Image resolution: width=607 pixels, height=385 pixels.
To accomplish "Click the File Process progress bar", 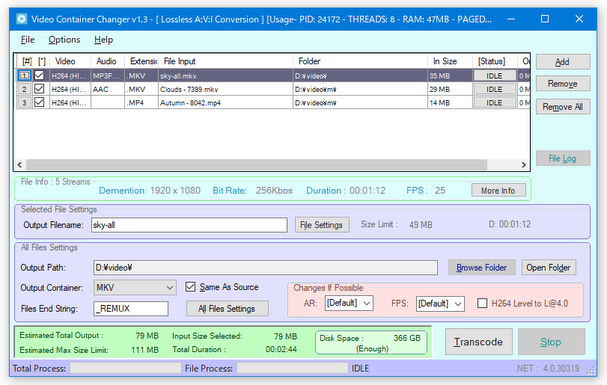I will tap(293, 368).
